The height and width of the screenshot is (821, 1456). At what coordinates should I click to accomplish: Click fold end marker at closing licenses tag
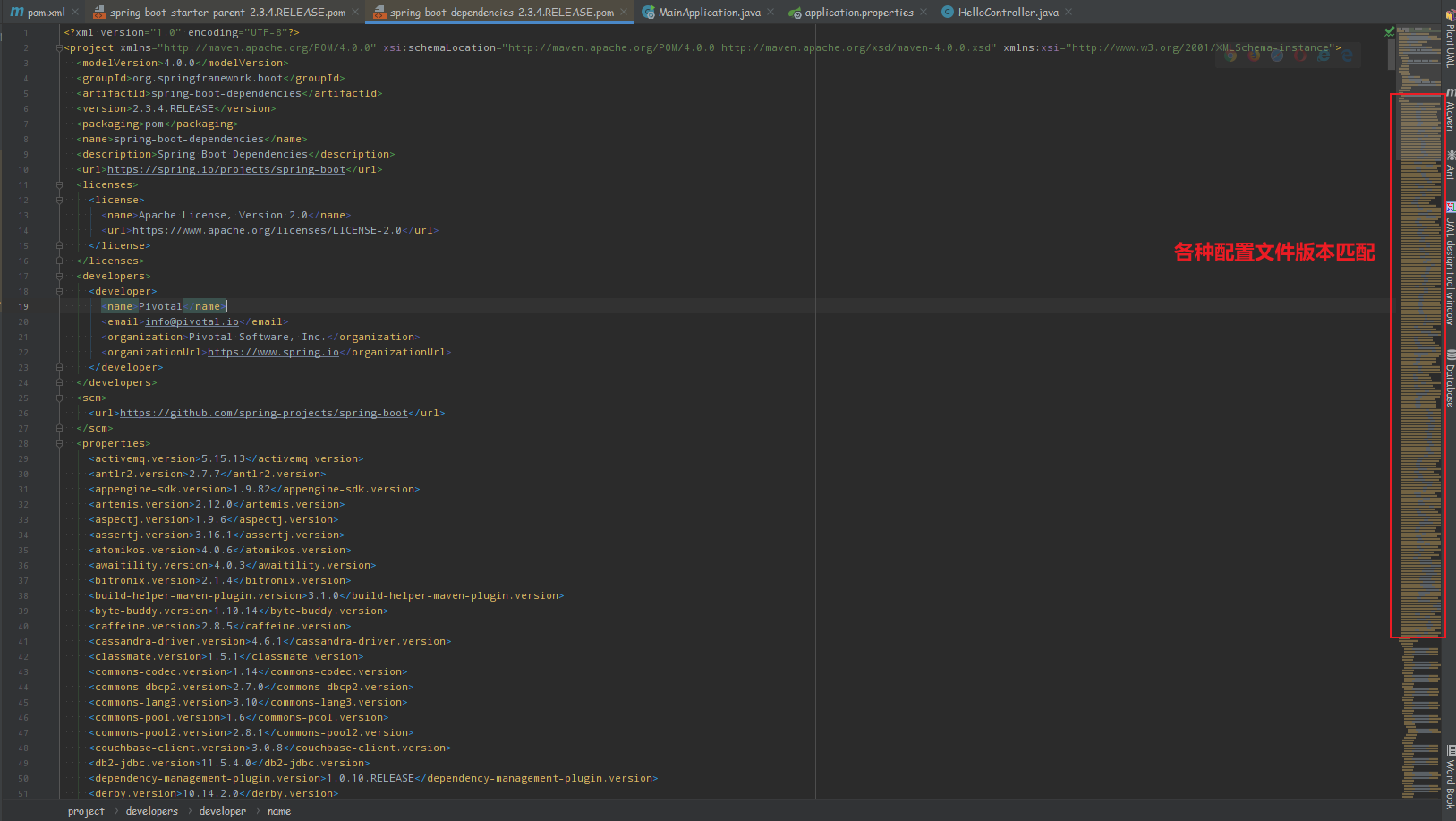coord(60,261)
